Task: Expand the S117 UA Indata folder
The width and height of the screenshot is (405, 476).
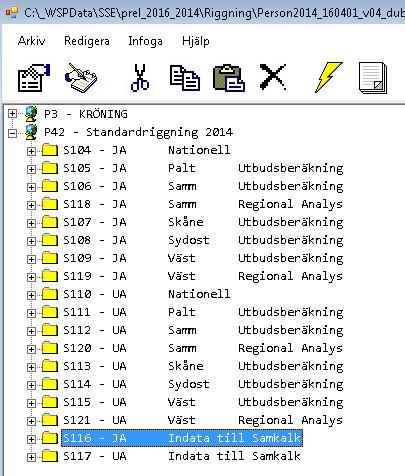Action: click(31, 457)
